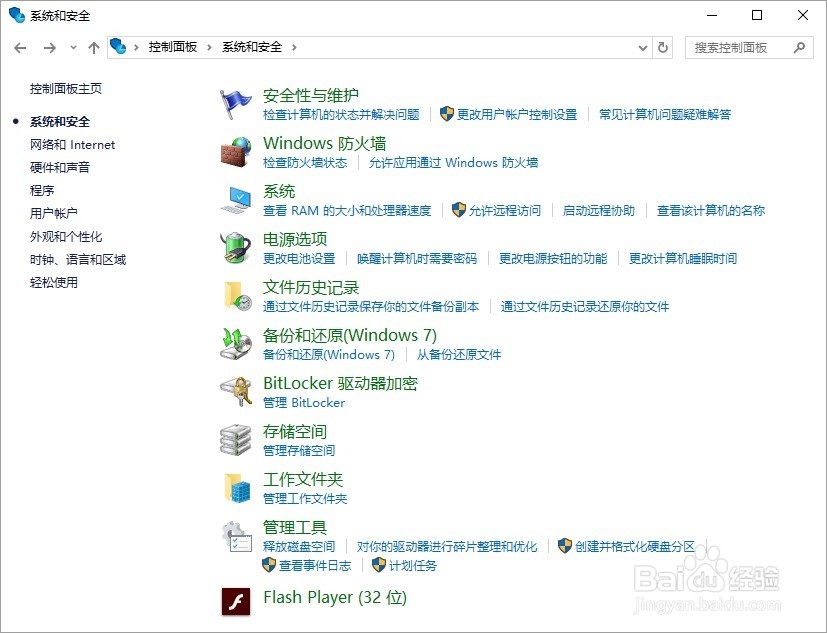Open 安全性与维护 via its flag icon
The image size is (827, 633).
(236, 99)
